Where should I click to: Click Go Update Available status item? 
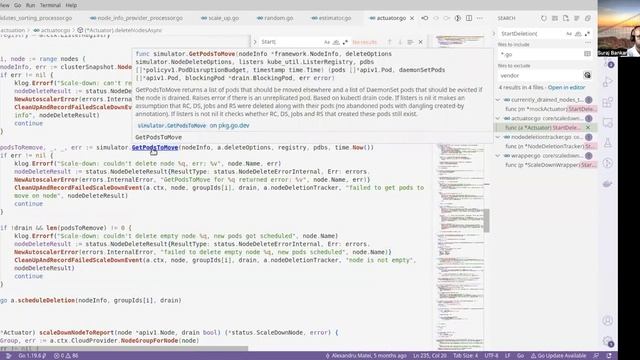pyautogui.click(x=558, y=356)
